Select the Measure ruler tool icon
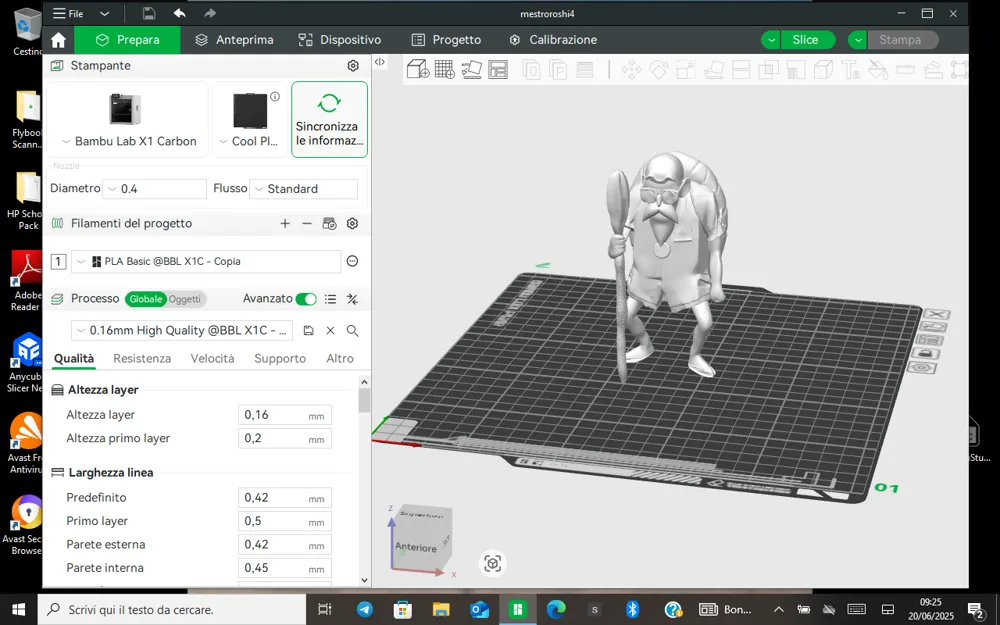The height and width of the screenshot is (625, 1000). [906, 69]
